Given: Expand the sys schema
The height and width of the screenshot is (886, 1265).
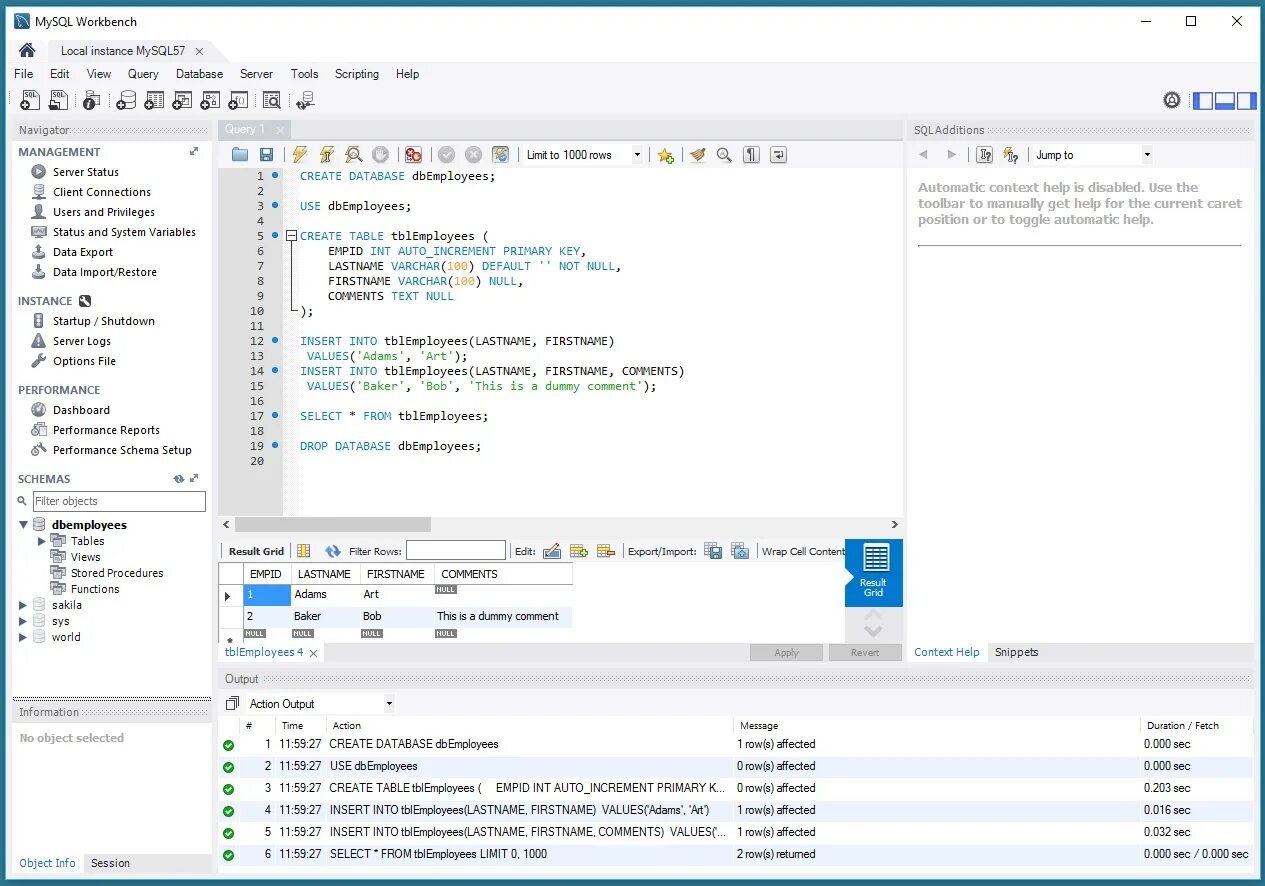Looking at the screenshot, I should (x=24, y=621).
